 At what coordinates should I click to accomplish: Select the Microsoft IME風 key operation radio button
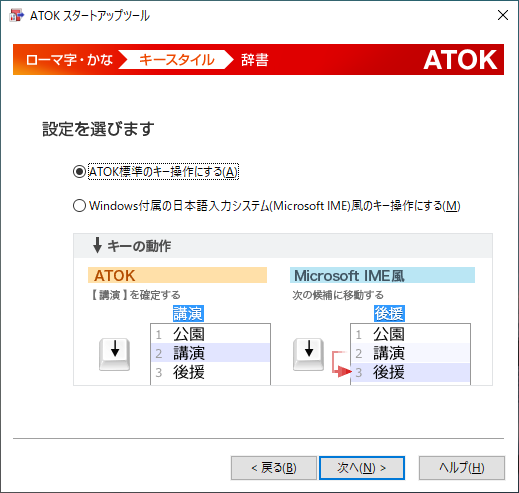[x=79, y=206]
